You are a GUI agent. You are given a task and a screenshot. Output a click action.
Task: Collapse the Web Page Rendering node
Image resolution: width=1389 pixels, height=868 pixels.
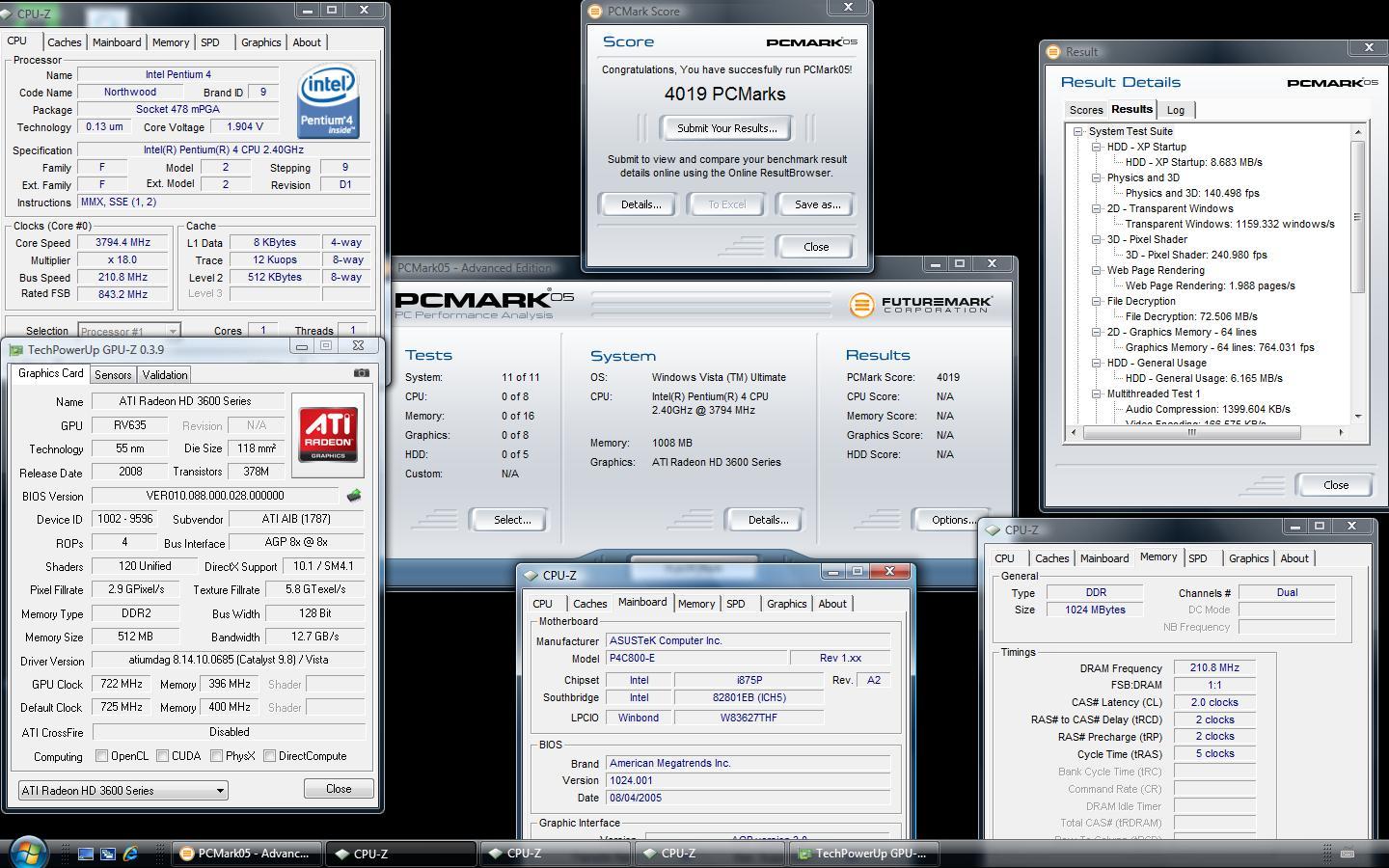click(1097, 270)
